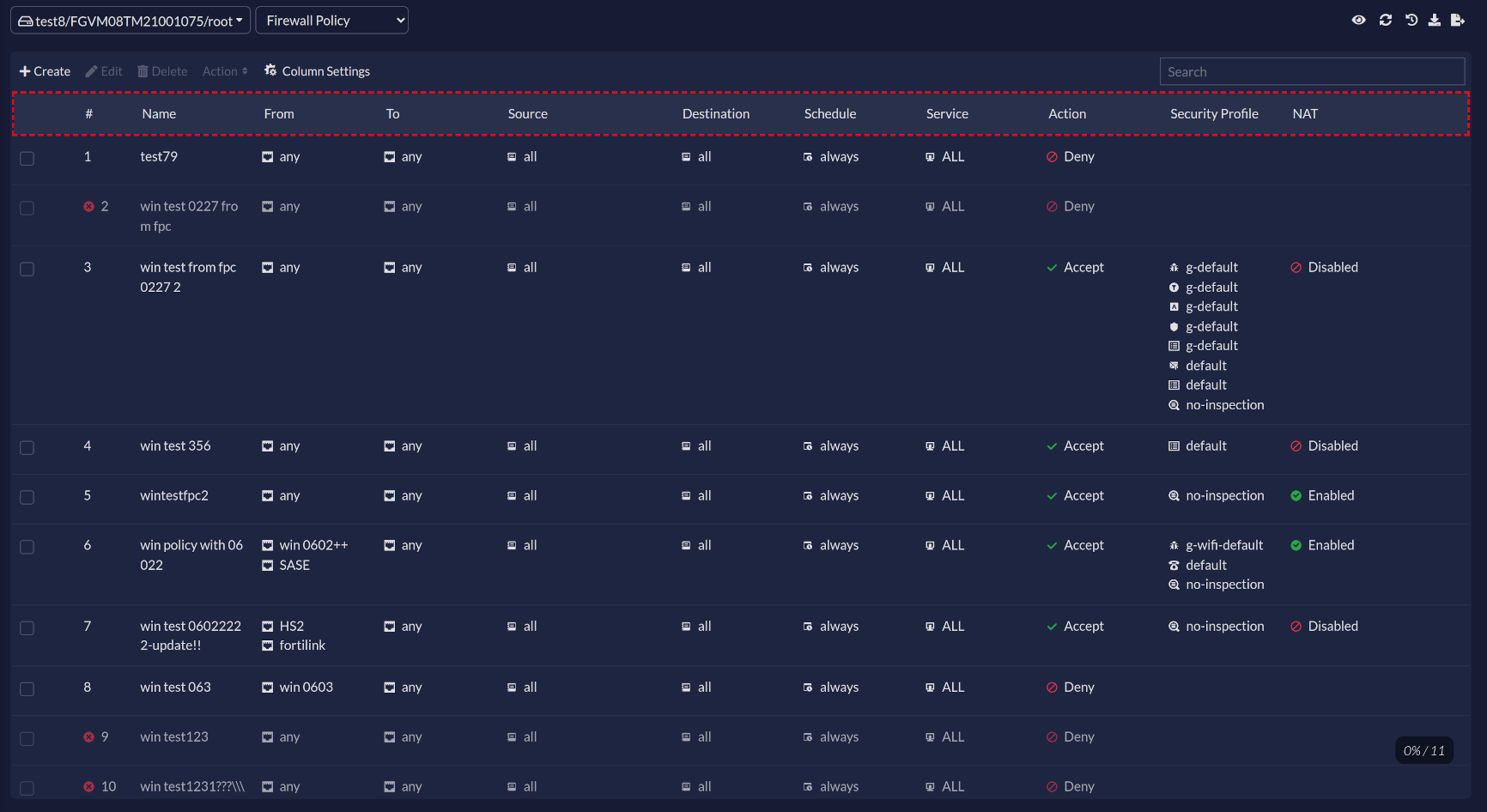This screenshot has width=1487, height=812.
Task: Click the export icon at top right
Action: (1458, 20)
